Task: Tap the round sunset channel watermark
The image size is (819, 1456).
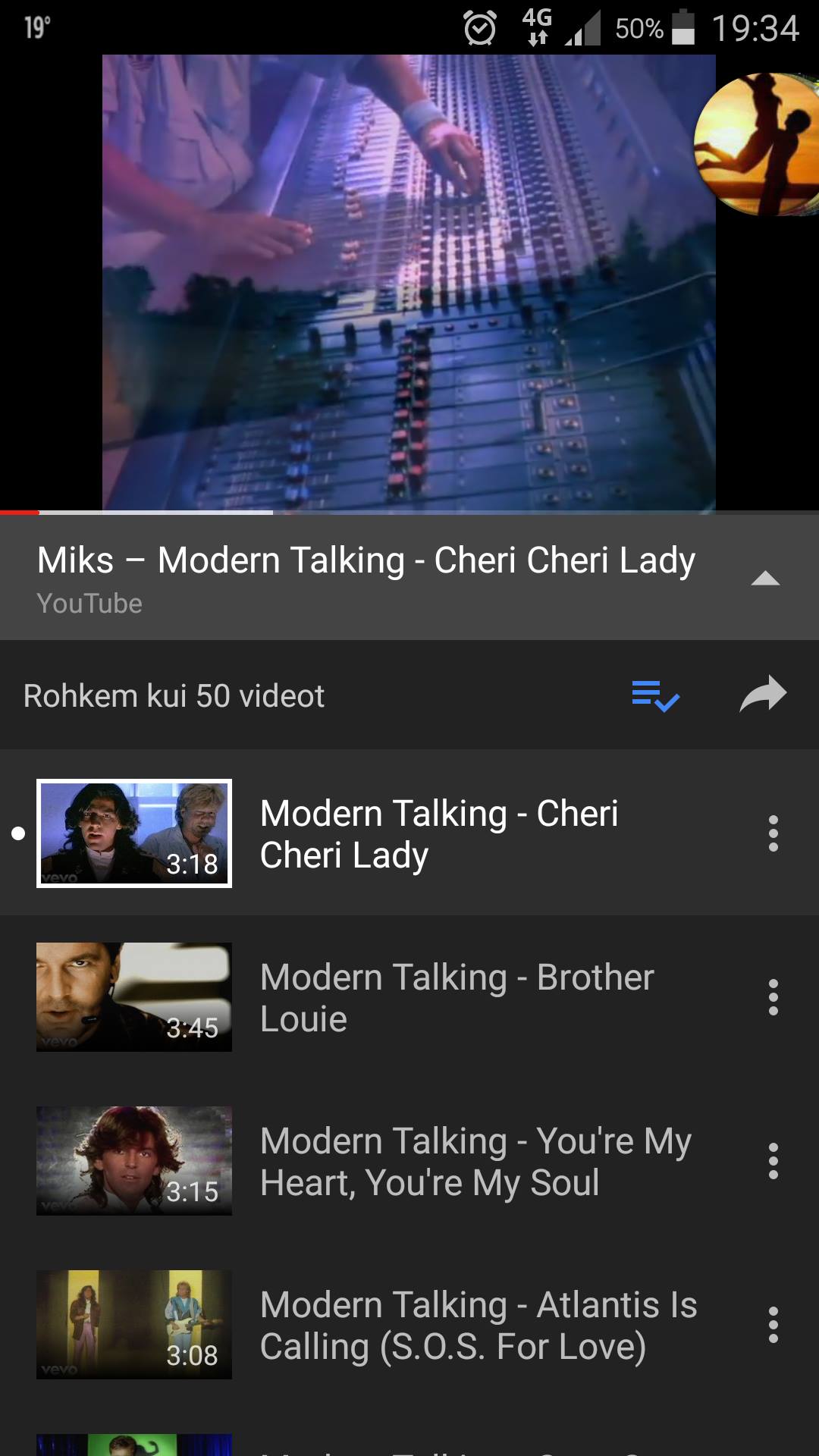Action: (x=756, y=144)
